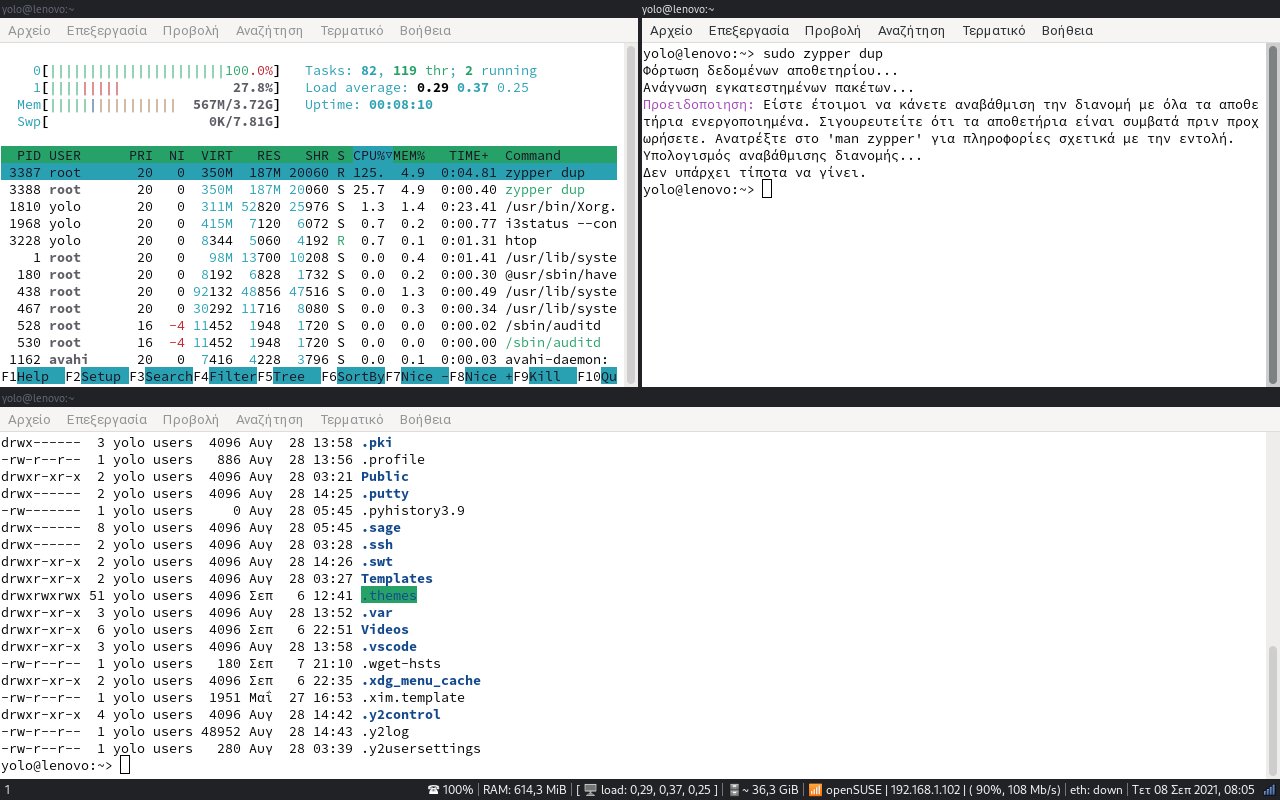Screen dimensions: 1280x800
Task: Sort htop by the MEM% column header
Action: click(409, 155)
